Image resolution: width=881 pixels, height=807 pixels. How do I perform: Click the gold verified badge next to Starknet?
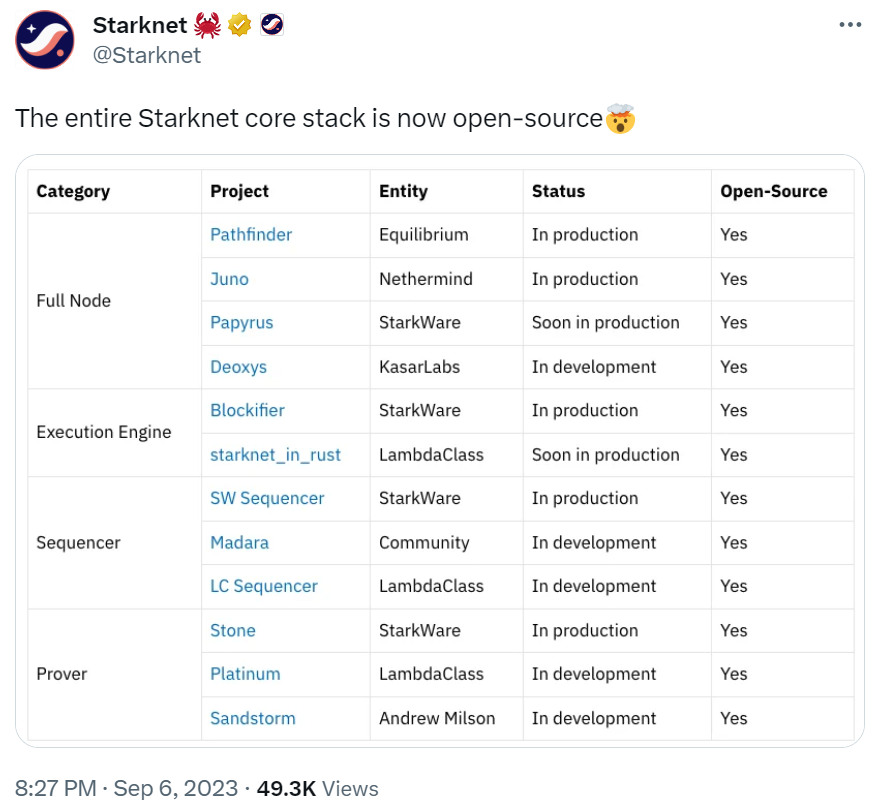[239, 24]
